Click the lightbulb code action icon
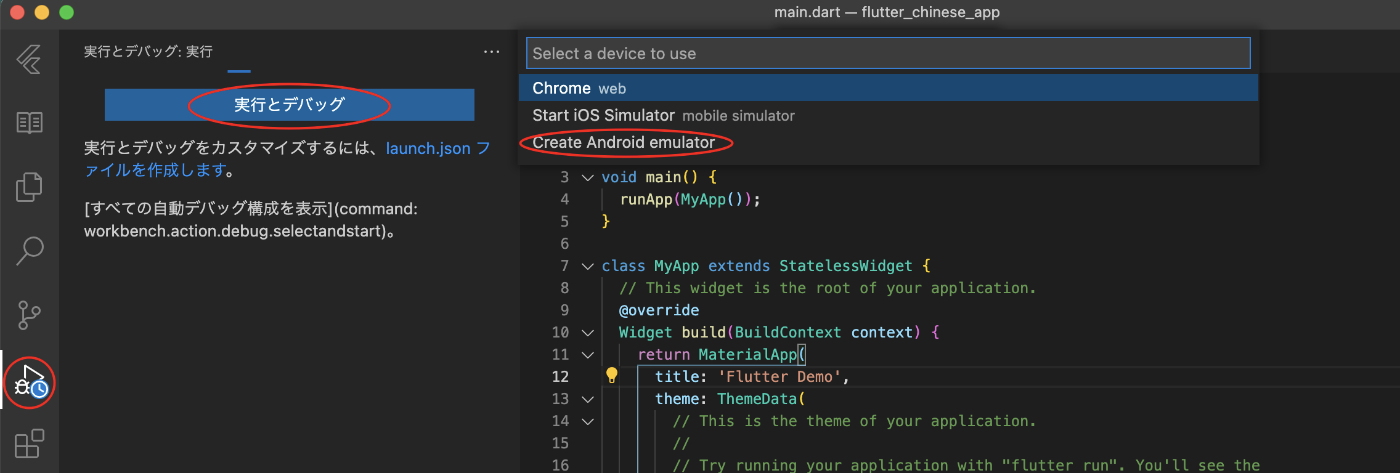The width and height of the screenshot is (1400, 473). pos(612,376)
